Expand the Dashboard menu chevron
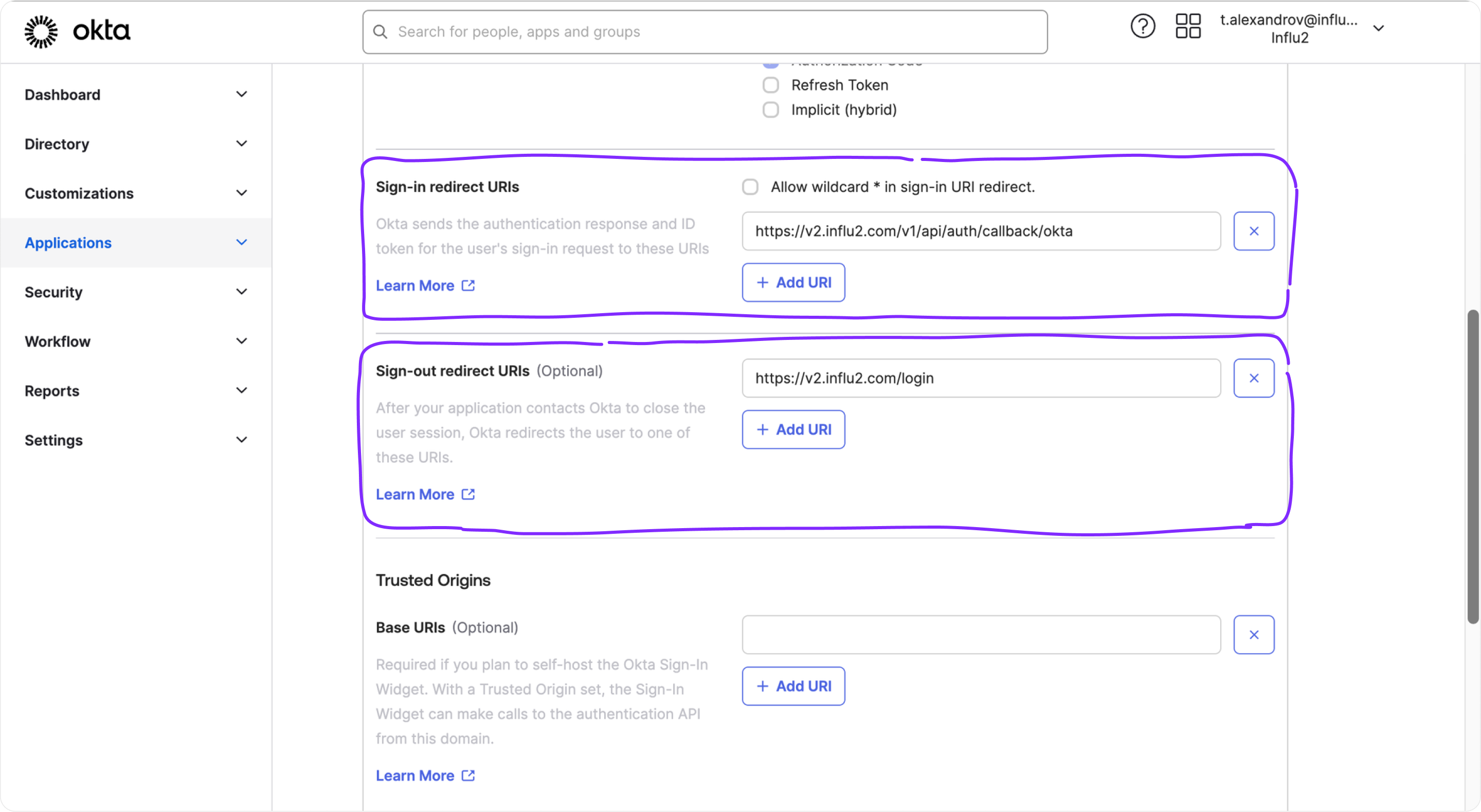Screen dimensions: 1481x812 [242, 94]
